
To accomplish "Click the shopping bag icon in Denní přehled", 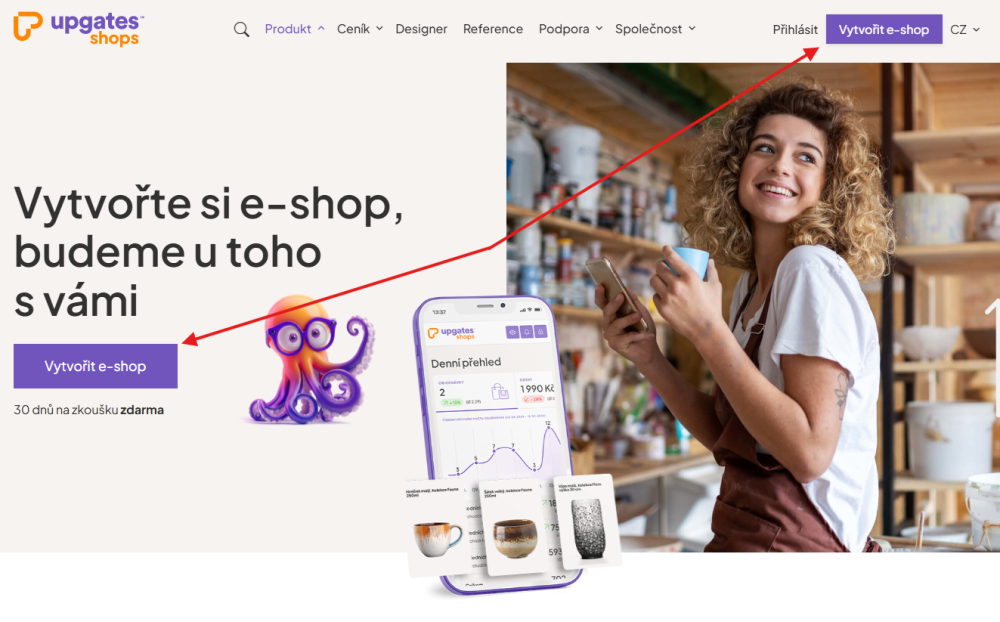I will coord(499,391).
